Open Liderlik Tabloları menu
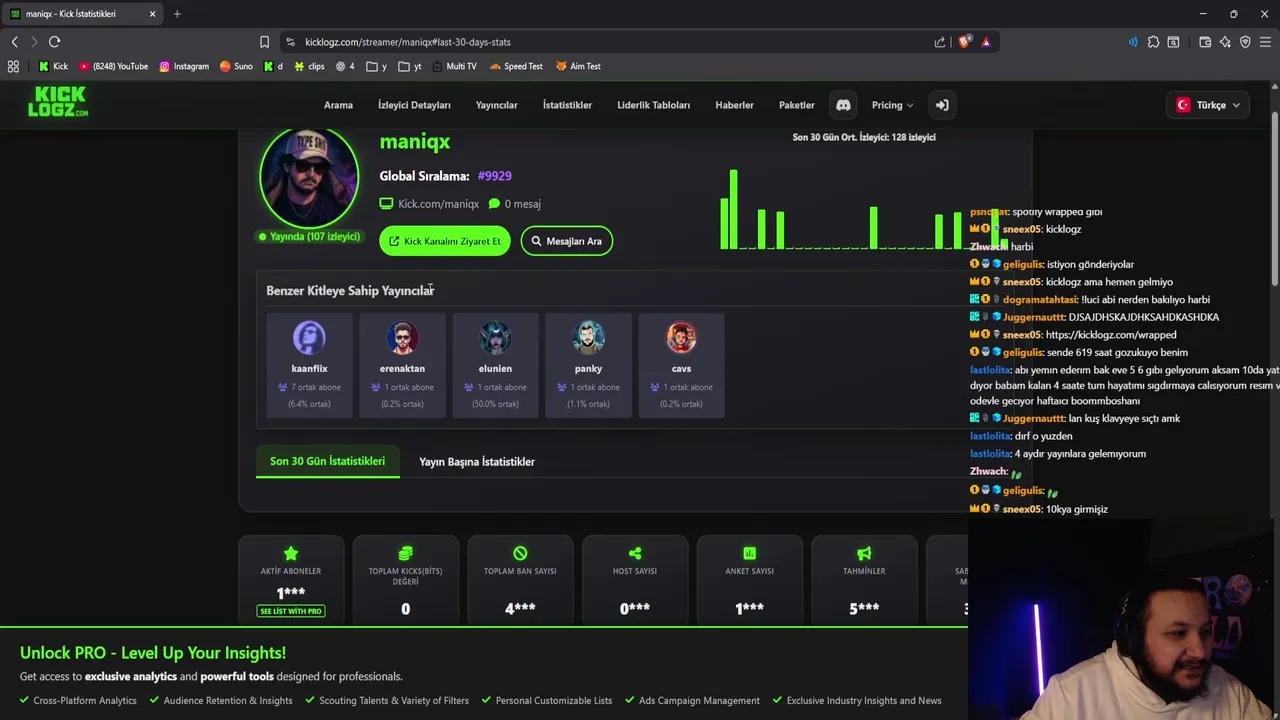1280x720 pixels. (x=653, y=105)
